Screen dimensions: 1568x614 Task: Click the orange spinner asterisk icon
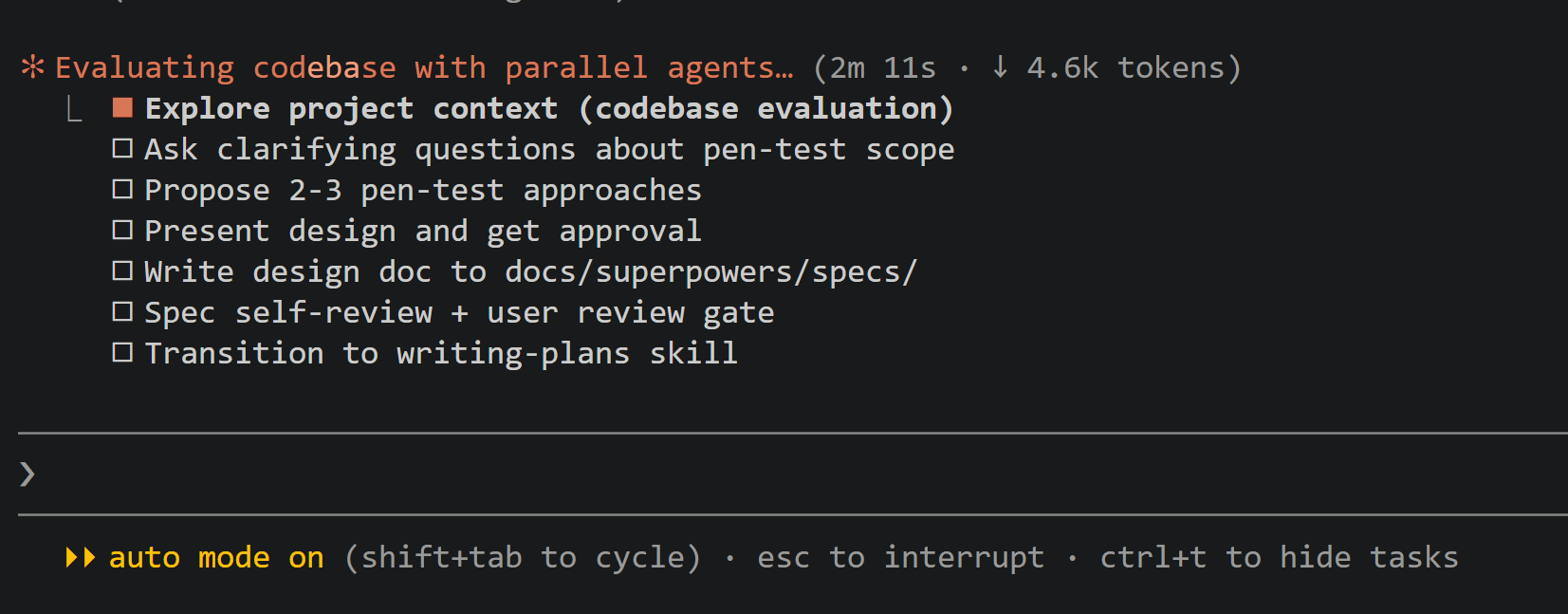tap(32, 67)
